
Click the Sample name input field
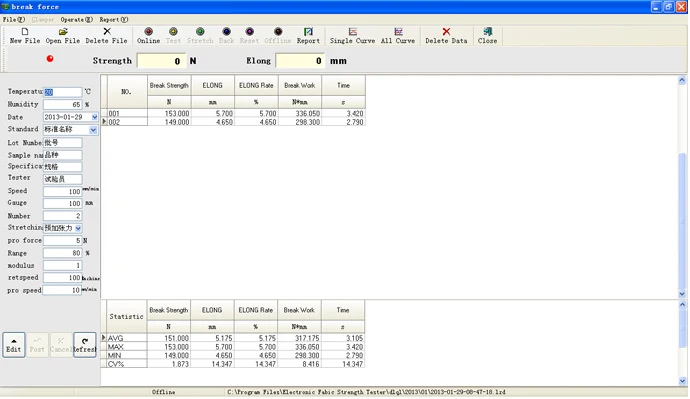pyautogui.click(x=62, y=155)
